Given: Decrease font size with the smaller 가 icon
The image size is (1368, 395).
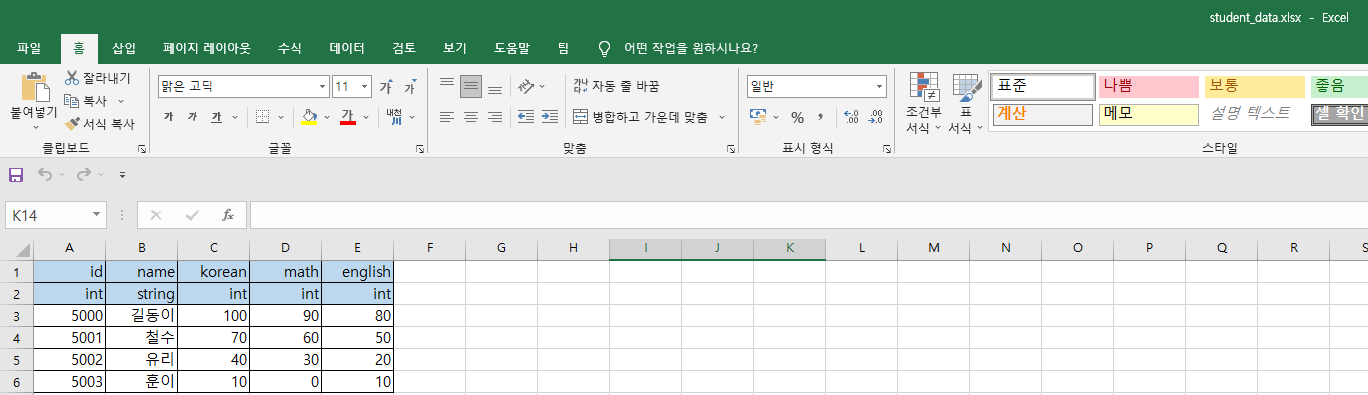Looking at the screenshot, I should point(411,87).
